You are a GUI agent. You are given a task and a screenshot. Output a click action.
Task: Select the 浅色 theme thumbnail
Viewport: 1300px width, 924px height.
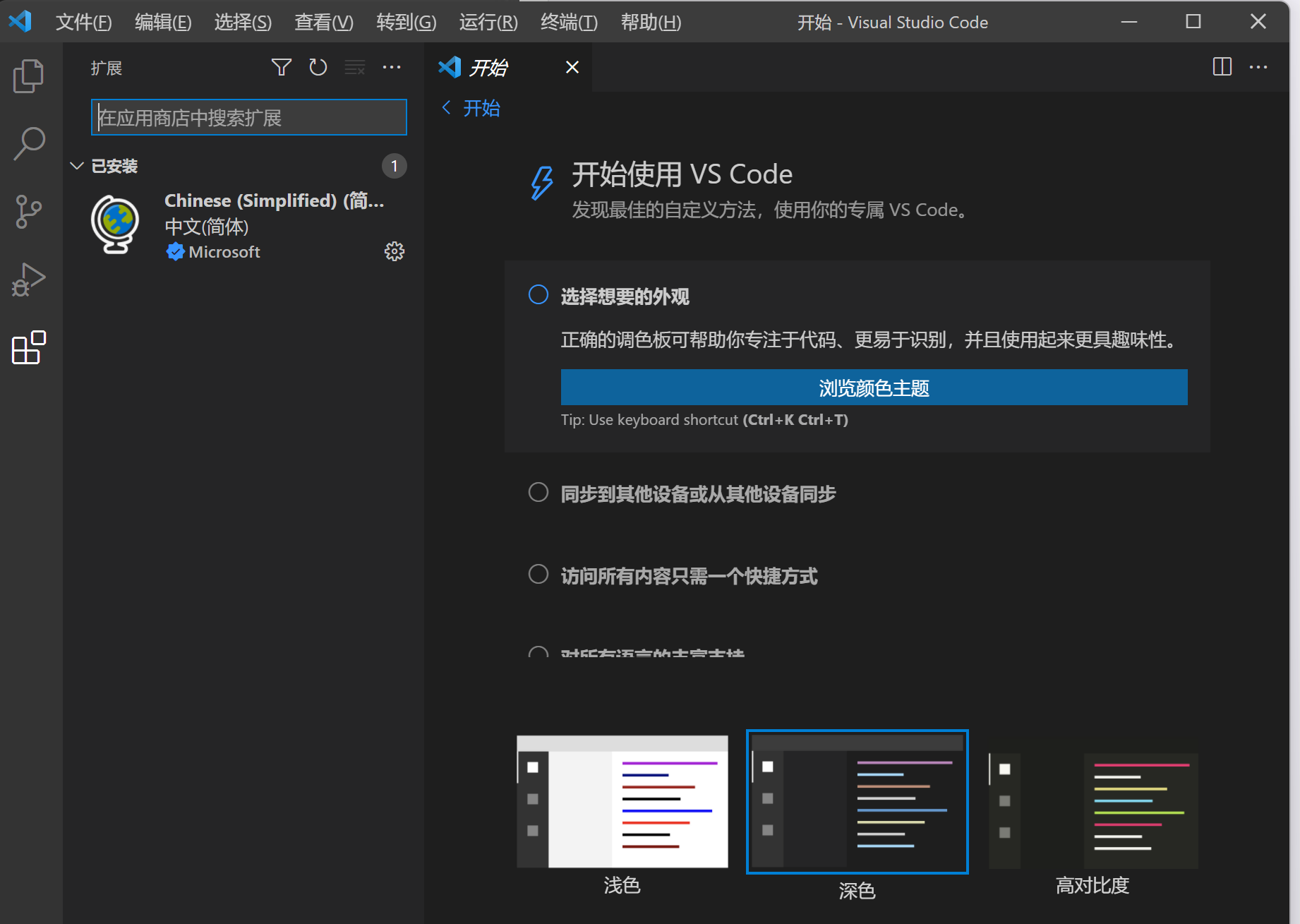(x=622, y=801)
